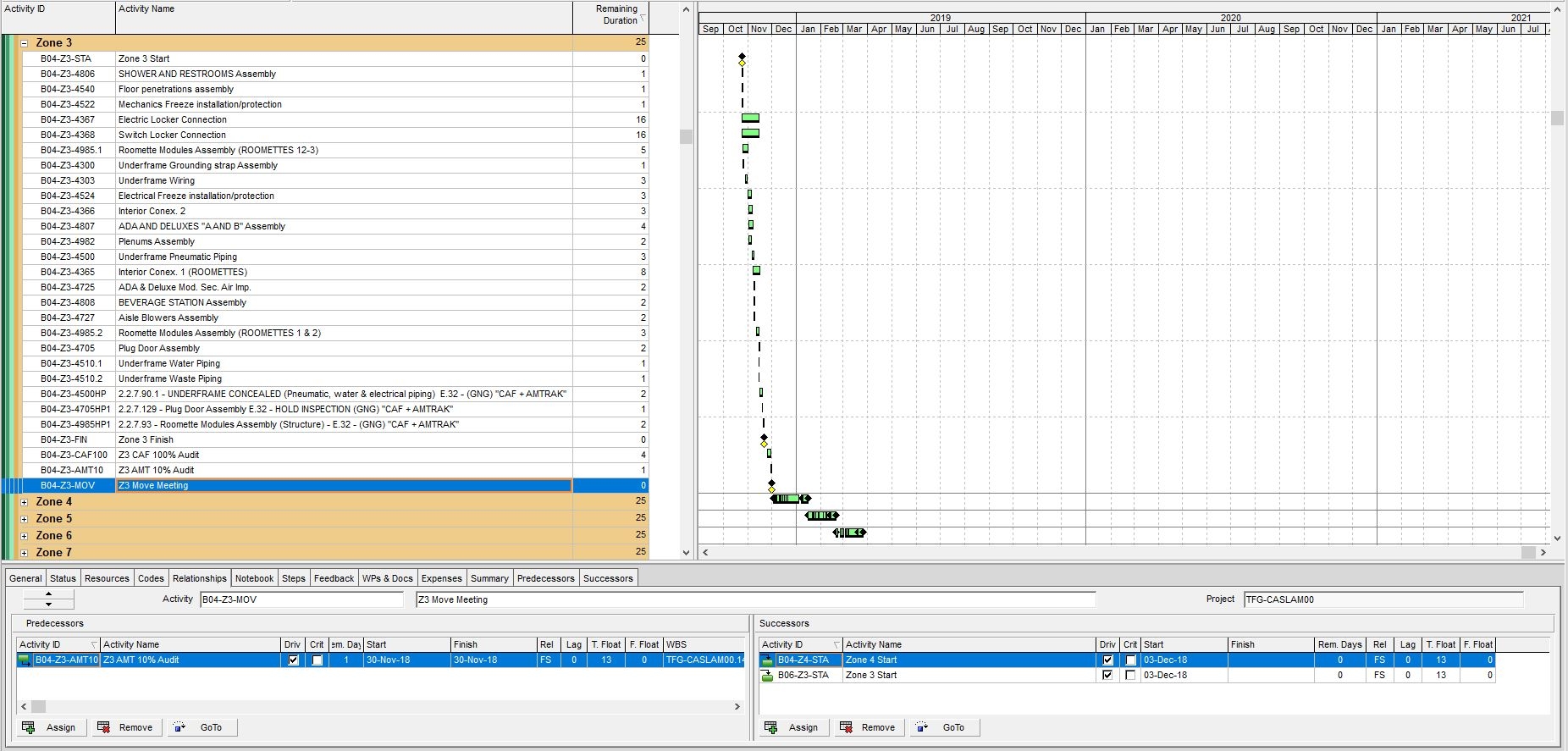The height and width of the screenshot is (751, 1568).
Task: Click the Gantt chart horizontal scrollbar thumb
Action: point(1528,552)
